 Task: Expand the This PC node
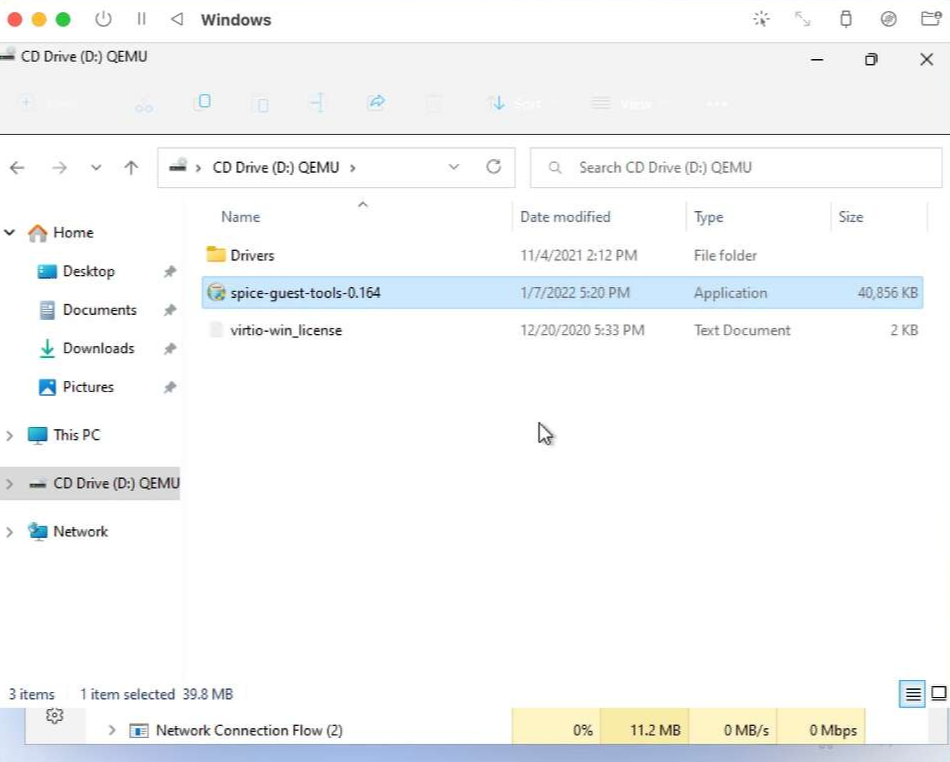[10, 436]
